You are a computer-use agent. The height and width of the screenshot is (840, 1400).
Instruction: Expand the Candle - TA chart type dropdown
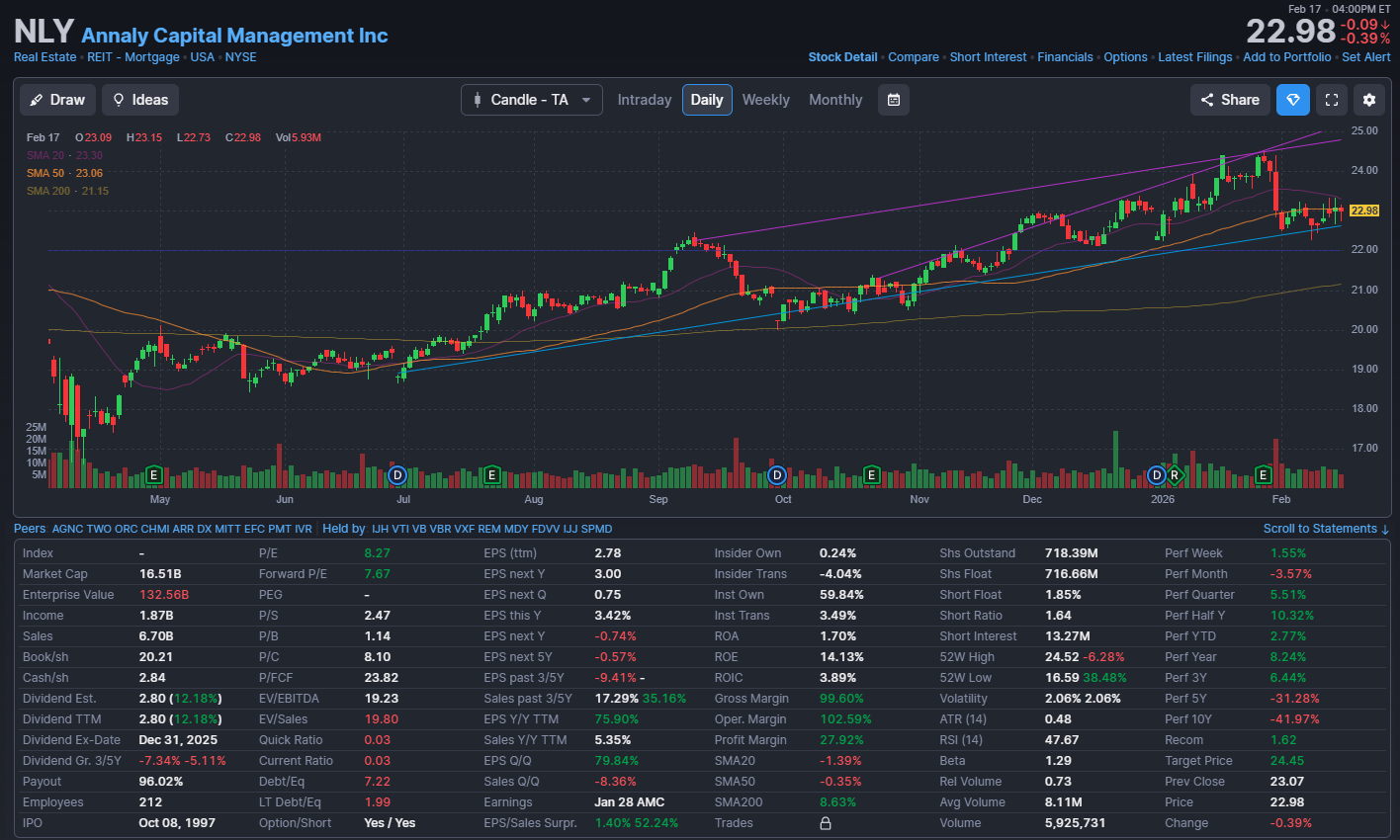(532, 100)
